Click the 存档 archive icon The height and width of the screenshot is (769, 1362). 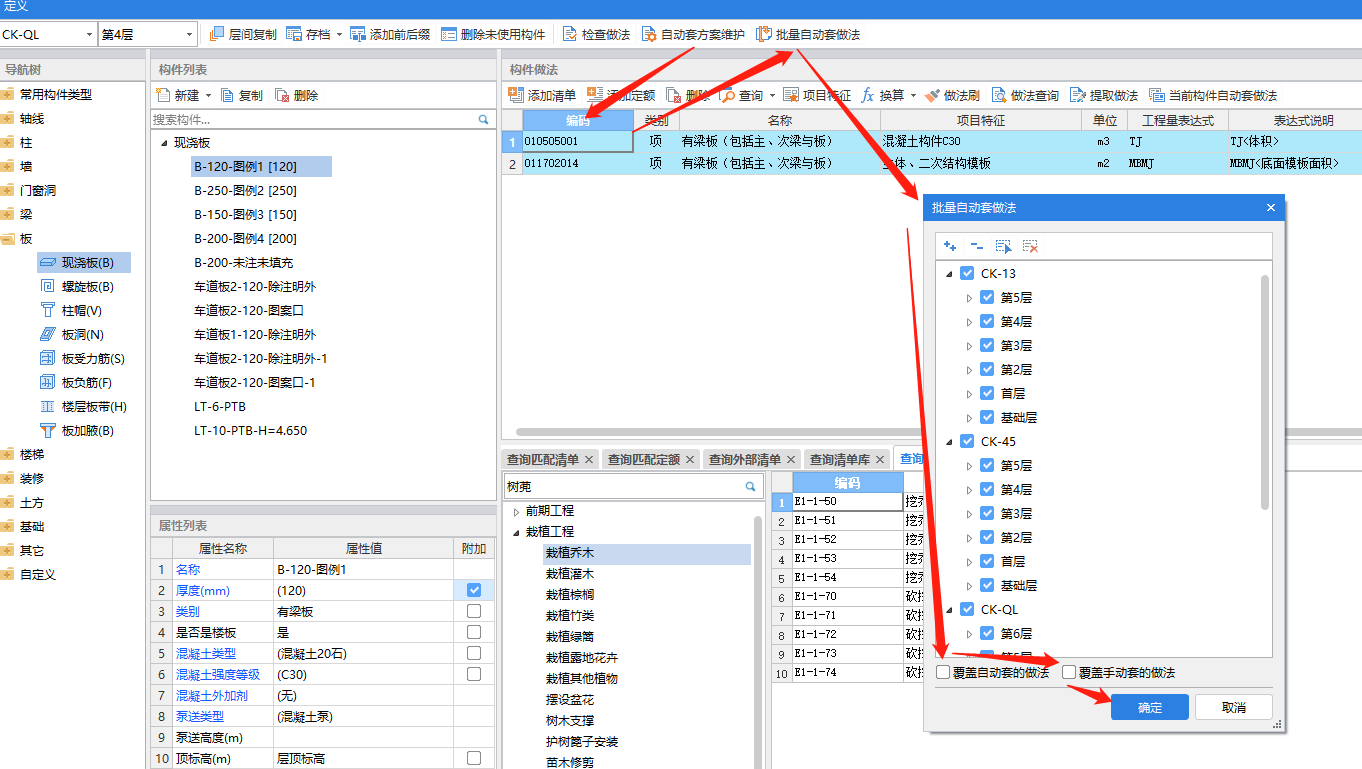tap(294, 34)
